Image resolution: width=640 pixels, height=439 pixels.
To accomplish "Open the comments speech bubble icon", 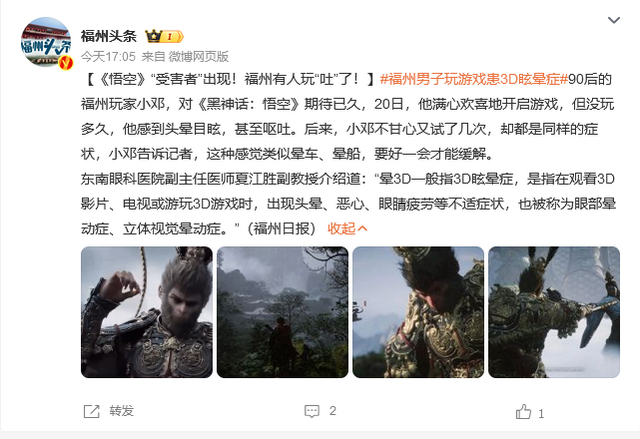I will pyautogui.click(x=312, y=411).
